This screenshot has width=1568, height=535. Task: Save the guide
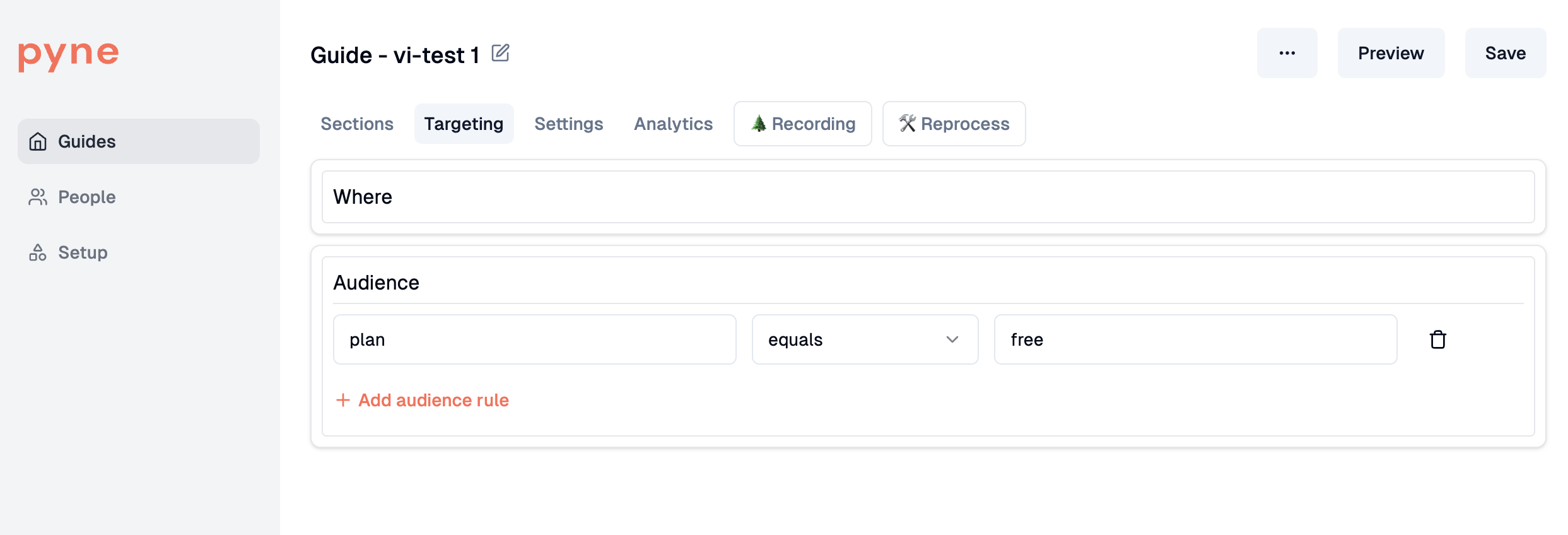click(x=1506, y=53)
